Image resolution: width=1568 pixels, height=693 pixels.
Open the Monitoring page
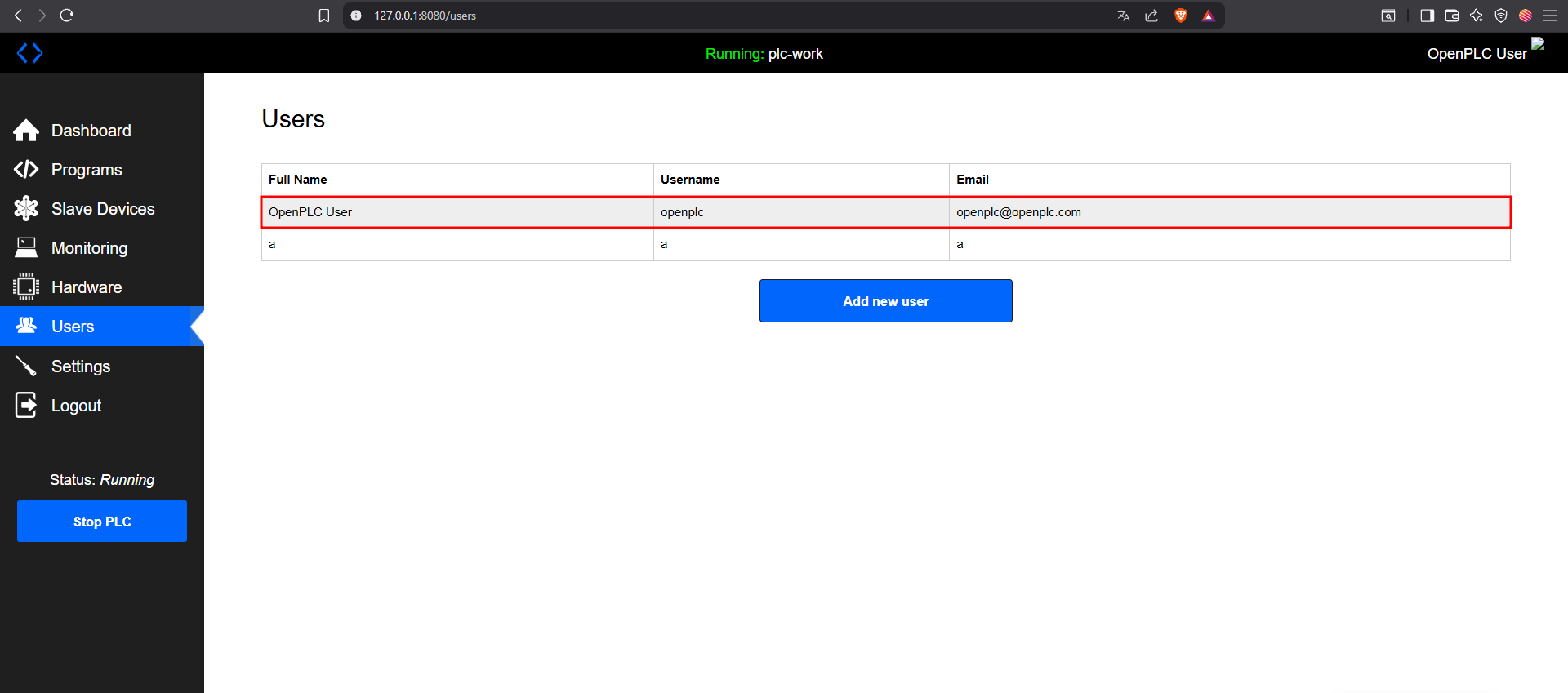[x=90, y=248]
